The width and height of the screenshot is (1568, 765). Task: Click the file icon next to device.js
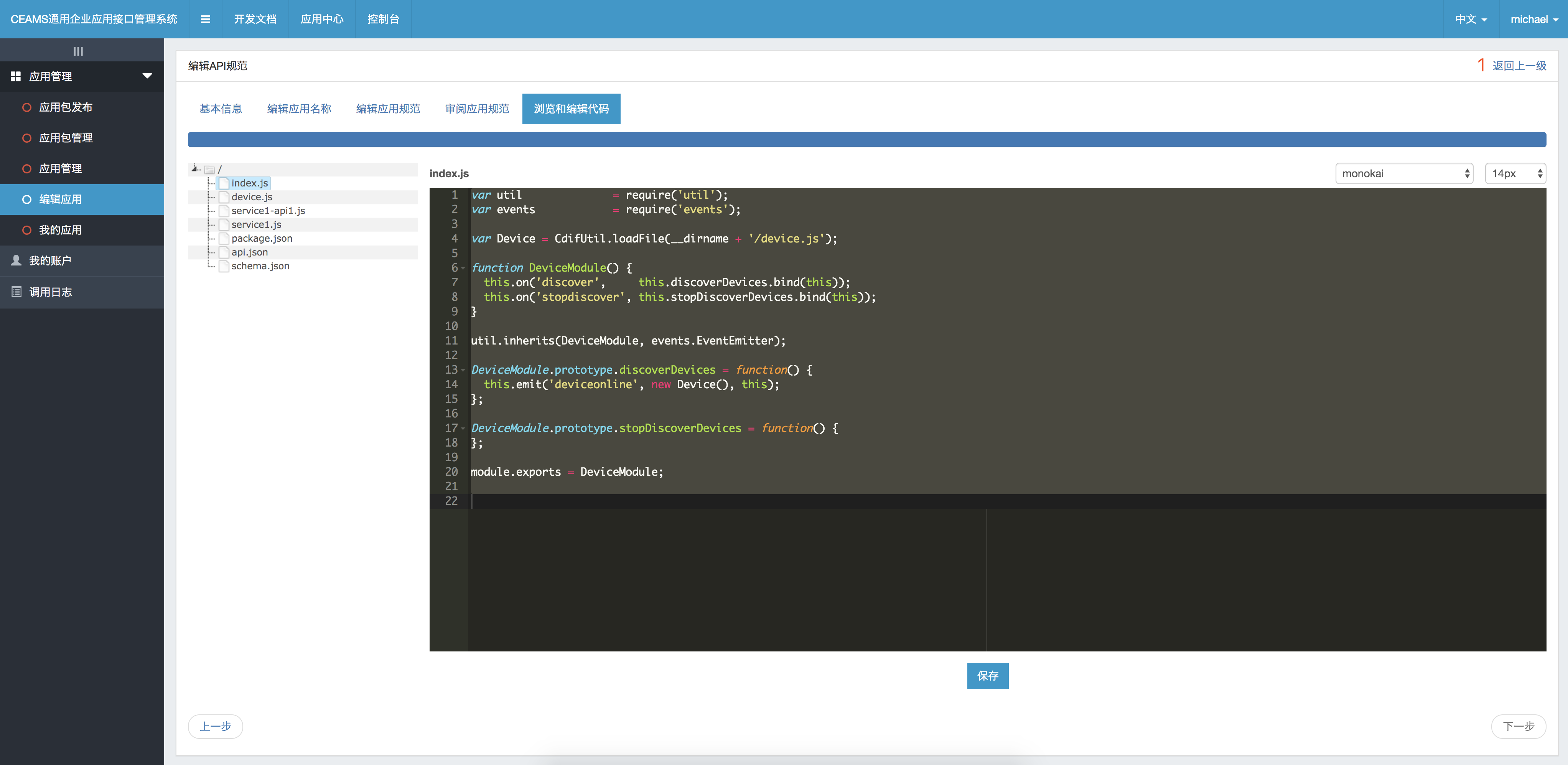(x=223, y=197)
